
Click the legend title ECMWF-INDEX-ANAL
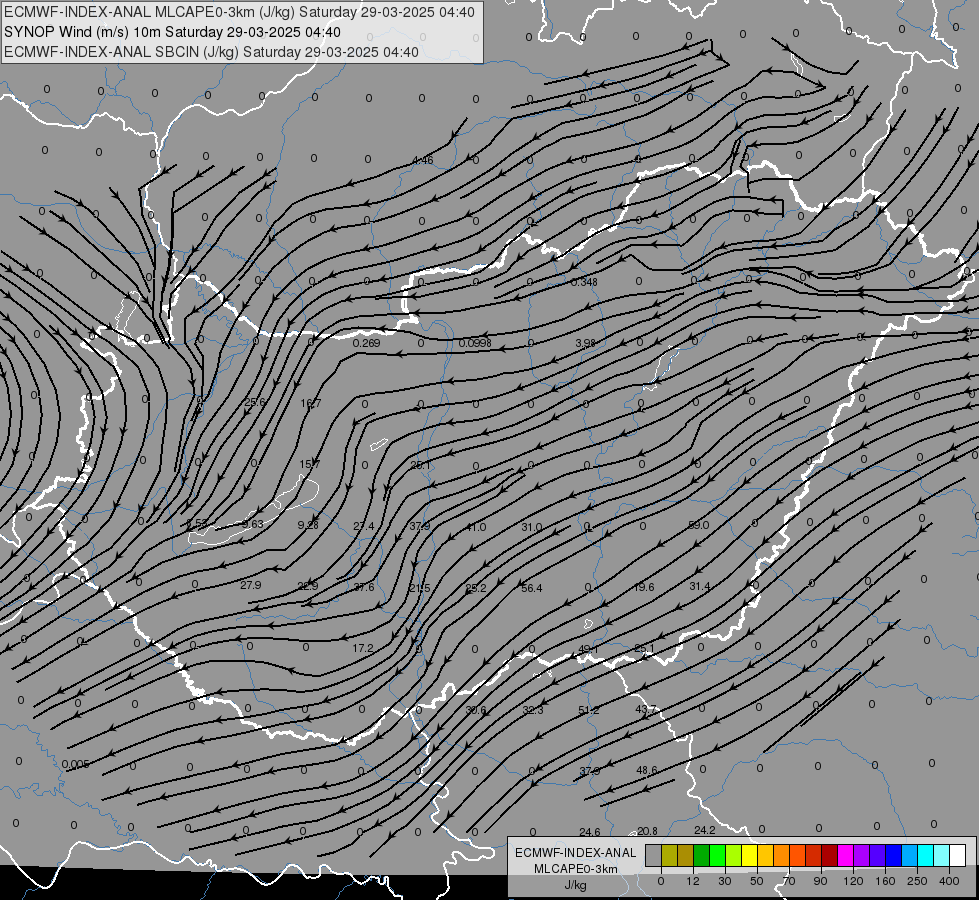[x=576, y=853]
